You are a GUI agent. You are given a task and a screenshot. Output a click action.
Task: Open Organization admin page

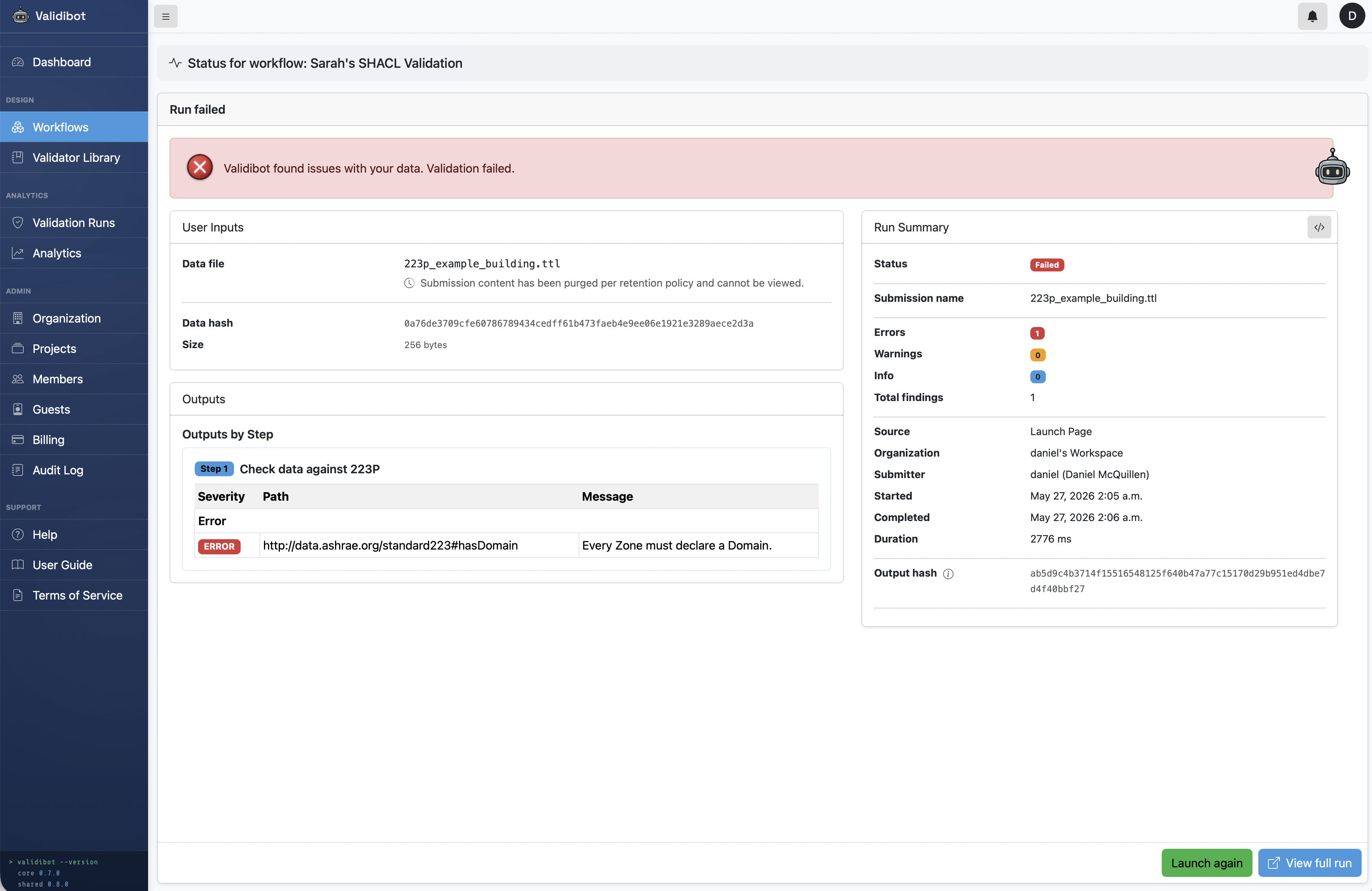[x=74, y=318]
